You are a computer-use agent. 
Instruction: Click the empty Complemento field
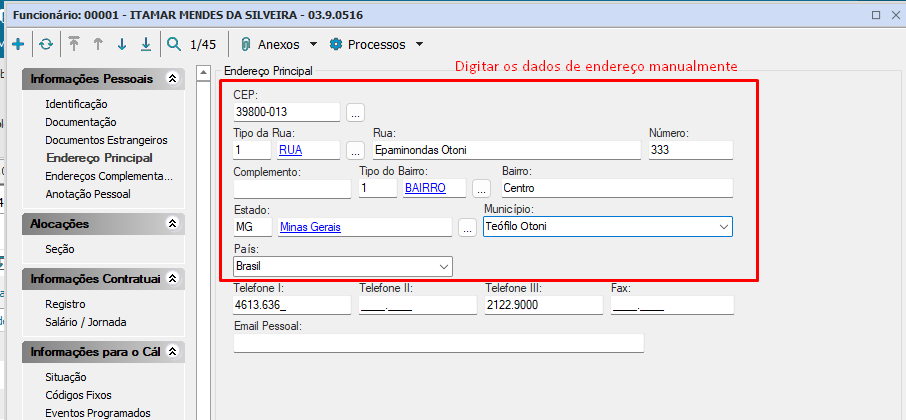[292, 188]
